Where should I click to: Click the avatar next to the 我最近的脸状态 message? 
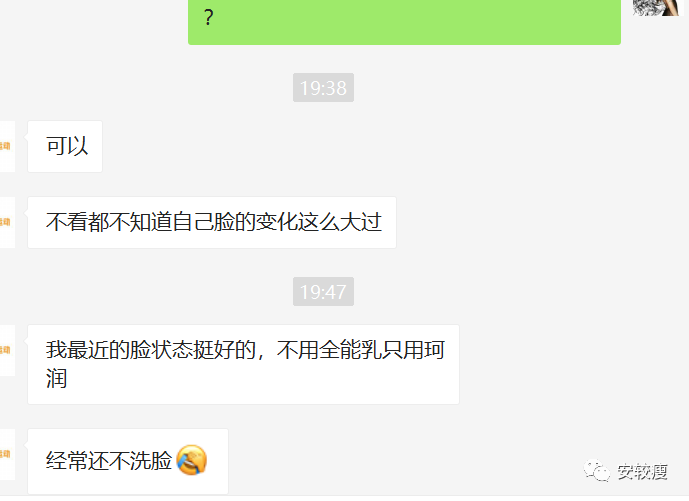click(7, 350)
